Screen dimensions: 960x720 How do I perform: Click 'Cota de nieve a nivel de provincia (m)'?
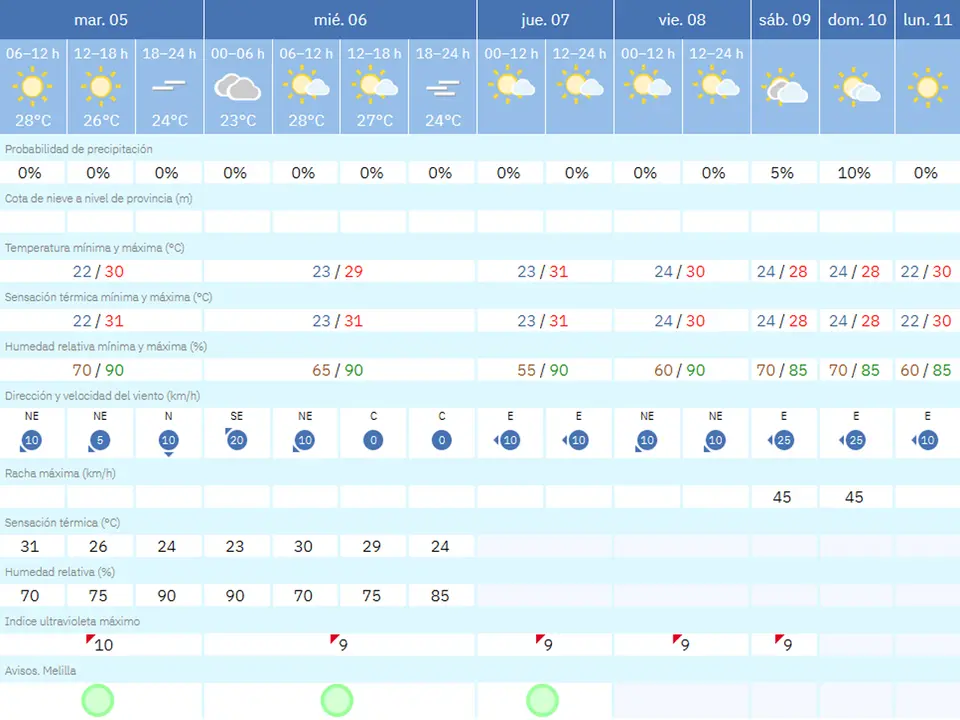(x=99, y=198)
